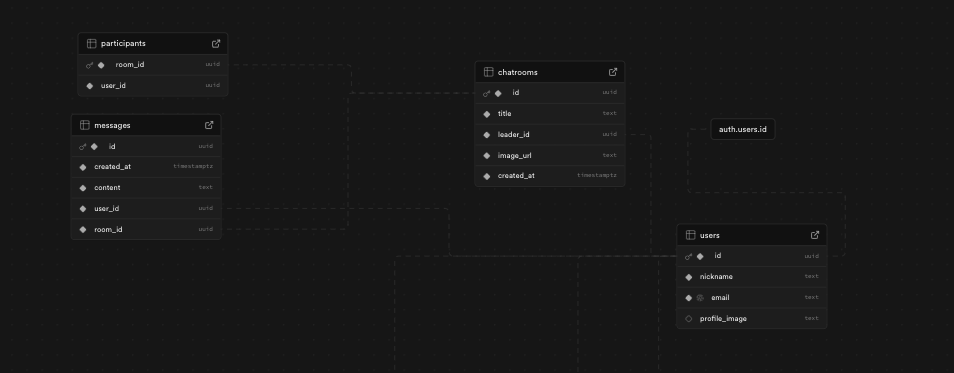Viewport: 954px width, 373px height.
Task: Select the chatrooms table title
Action: pyautogui.click(x=518, y=72)
